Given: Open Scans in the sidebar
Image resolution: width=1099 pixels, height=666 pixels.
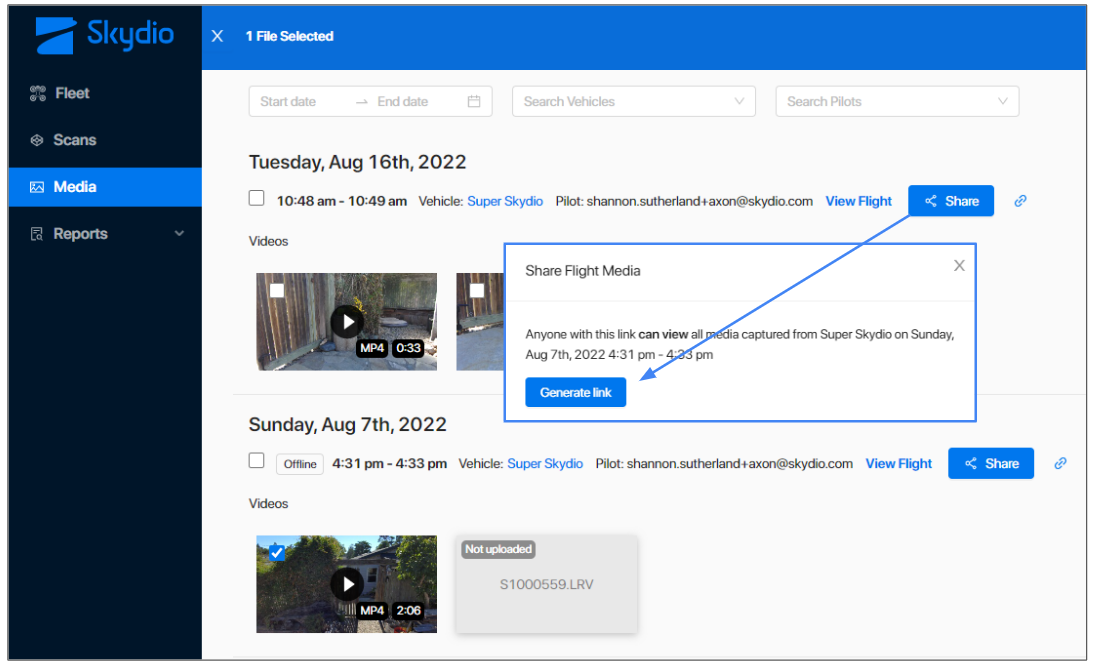Looking at the screenshot, I should [75, 140].
